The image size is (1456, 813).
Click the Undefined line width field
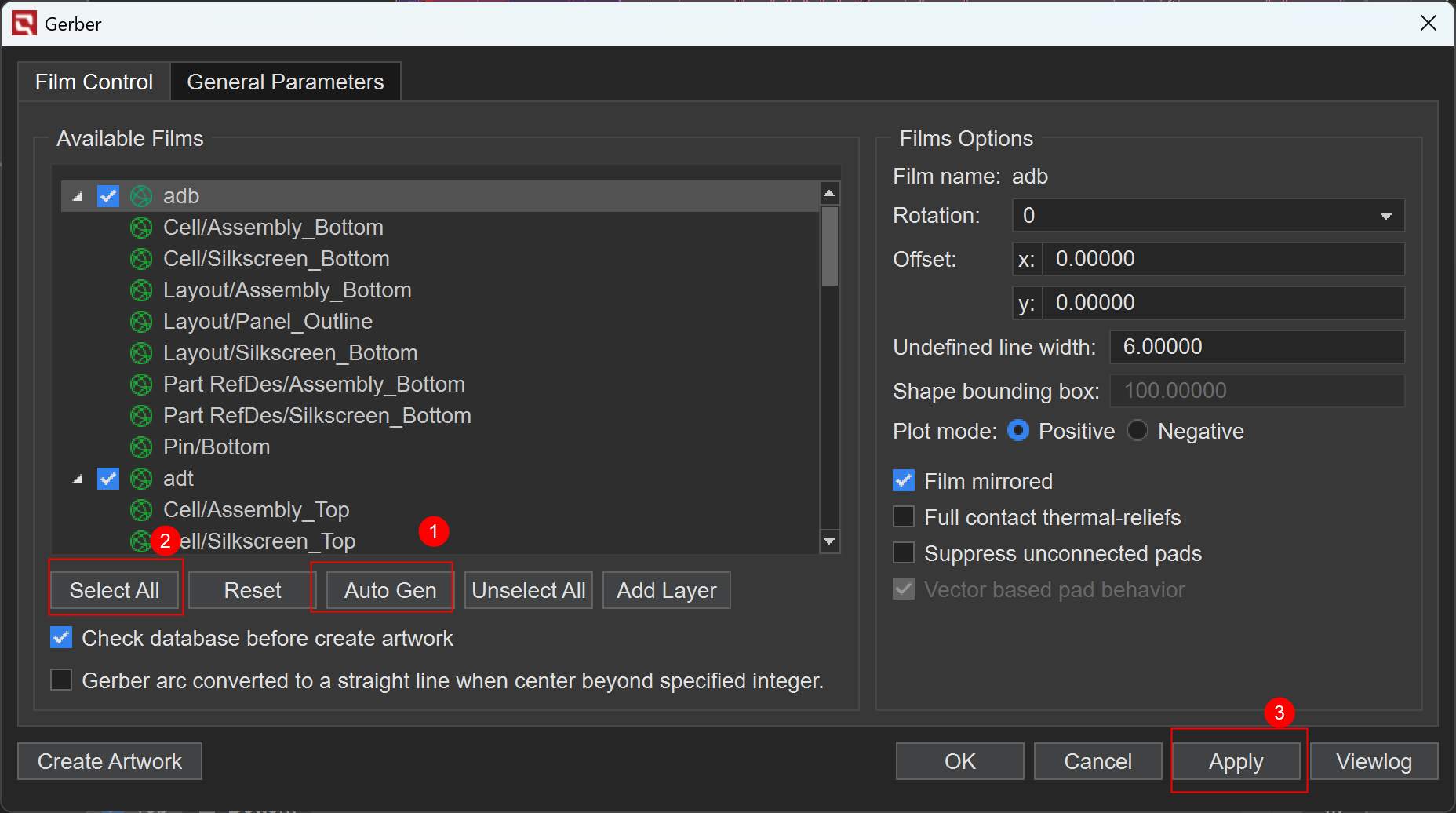(1256, 347)
